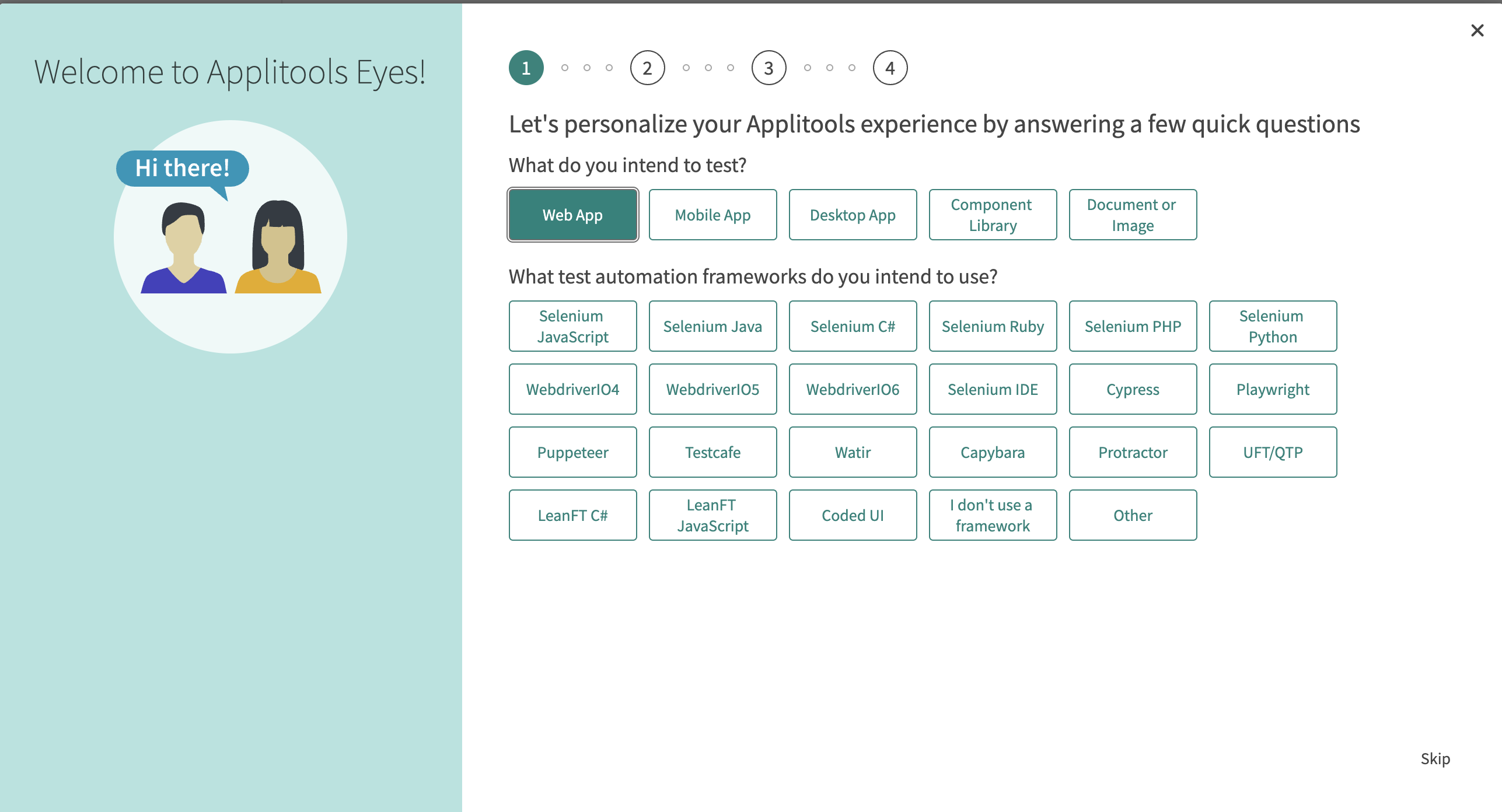This screenshot has width=1502, height=812.
Task: Select the Puppeteer framework option
Action: click(571, 452)
